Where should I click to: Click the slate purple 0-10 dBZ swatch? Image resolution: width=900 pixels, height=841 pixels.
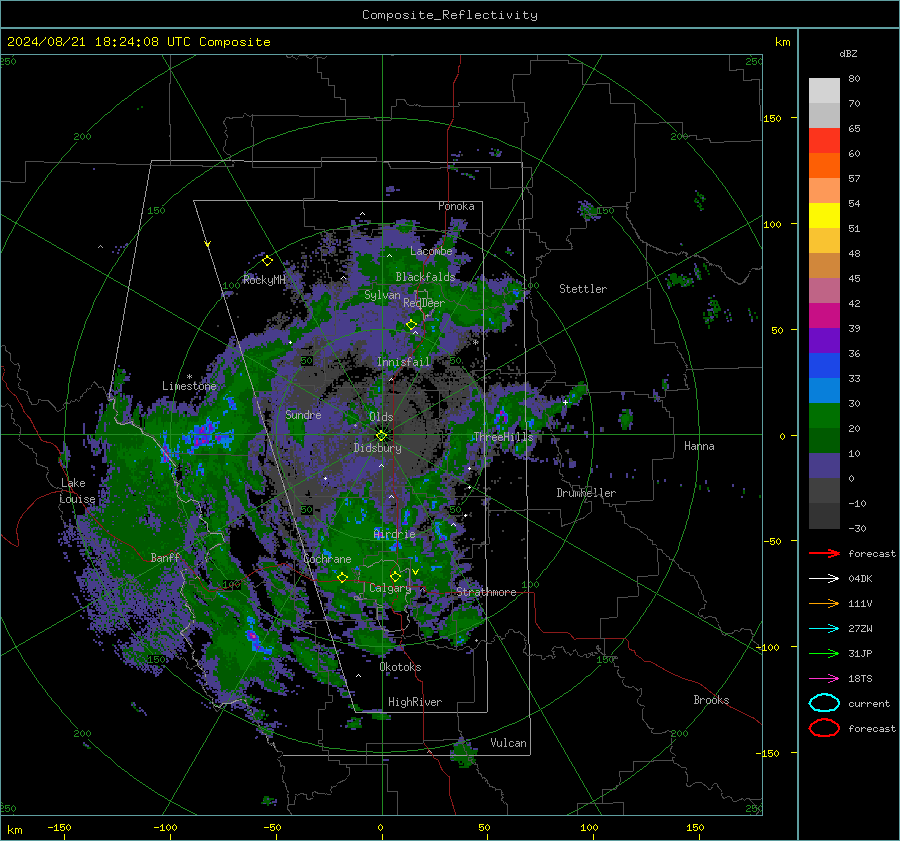[x=824, y=466]
